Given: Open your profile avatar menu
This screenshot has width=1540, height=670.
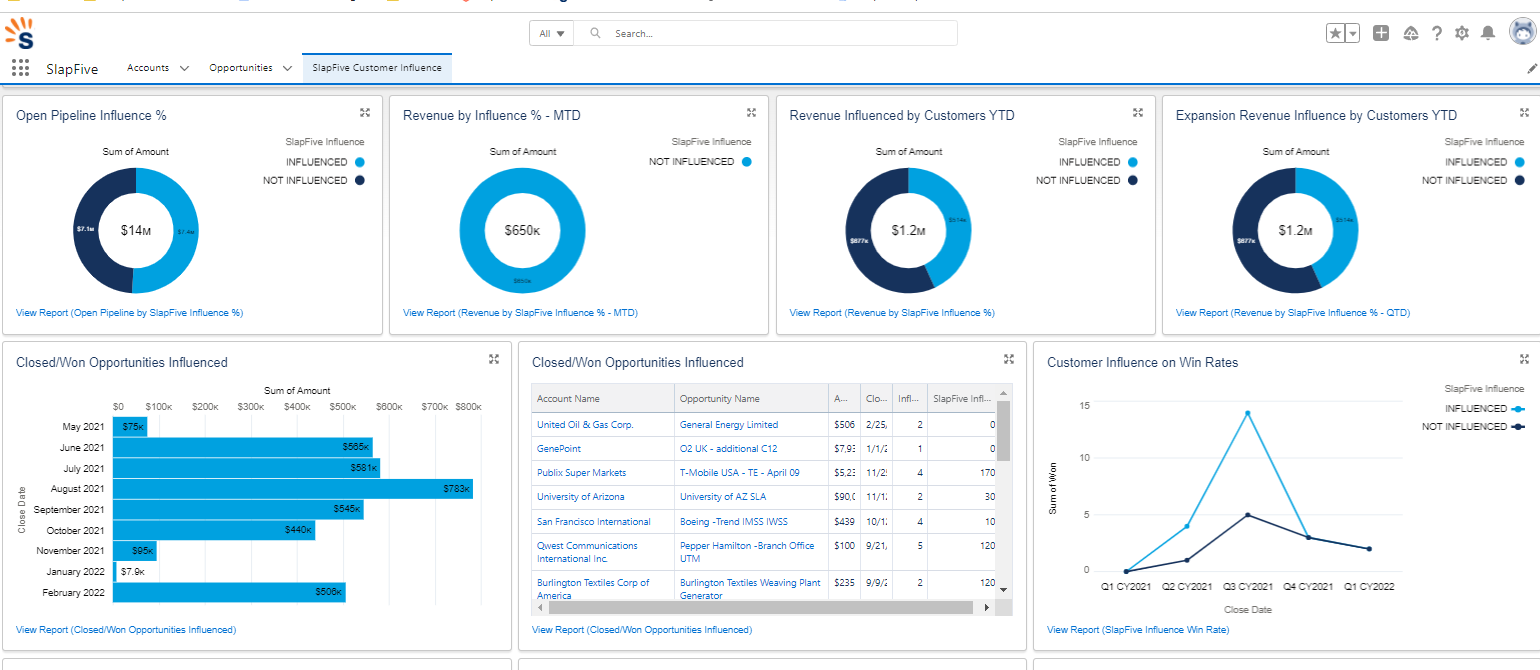Looking at the screenshot, I should (1519, 32).
